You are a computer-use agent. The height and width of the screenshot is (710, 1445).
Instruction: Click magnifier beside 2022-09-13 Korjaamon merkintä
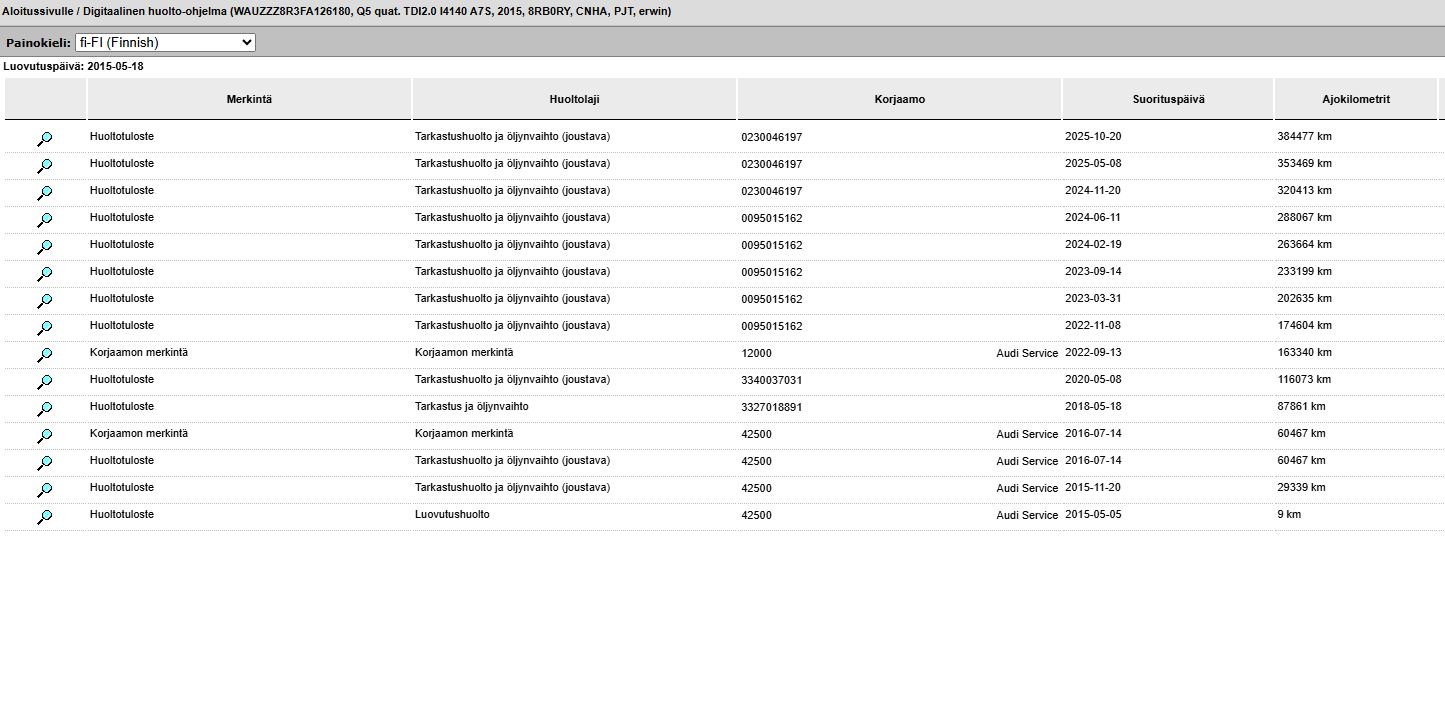point(45,355)
